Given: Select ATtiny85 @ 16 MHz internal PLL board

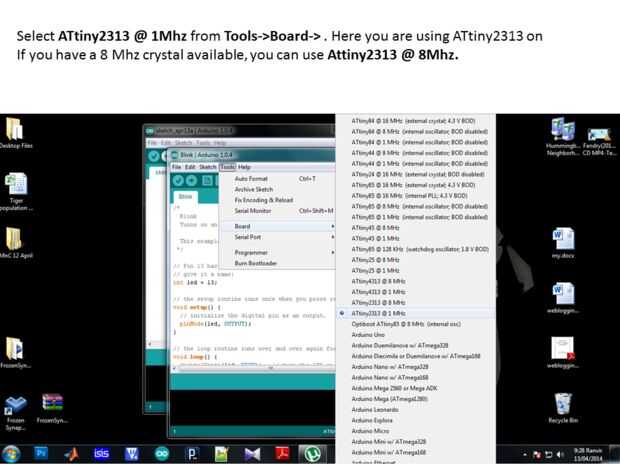Looking at the screenshot, I should [x=415, y=196].
